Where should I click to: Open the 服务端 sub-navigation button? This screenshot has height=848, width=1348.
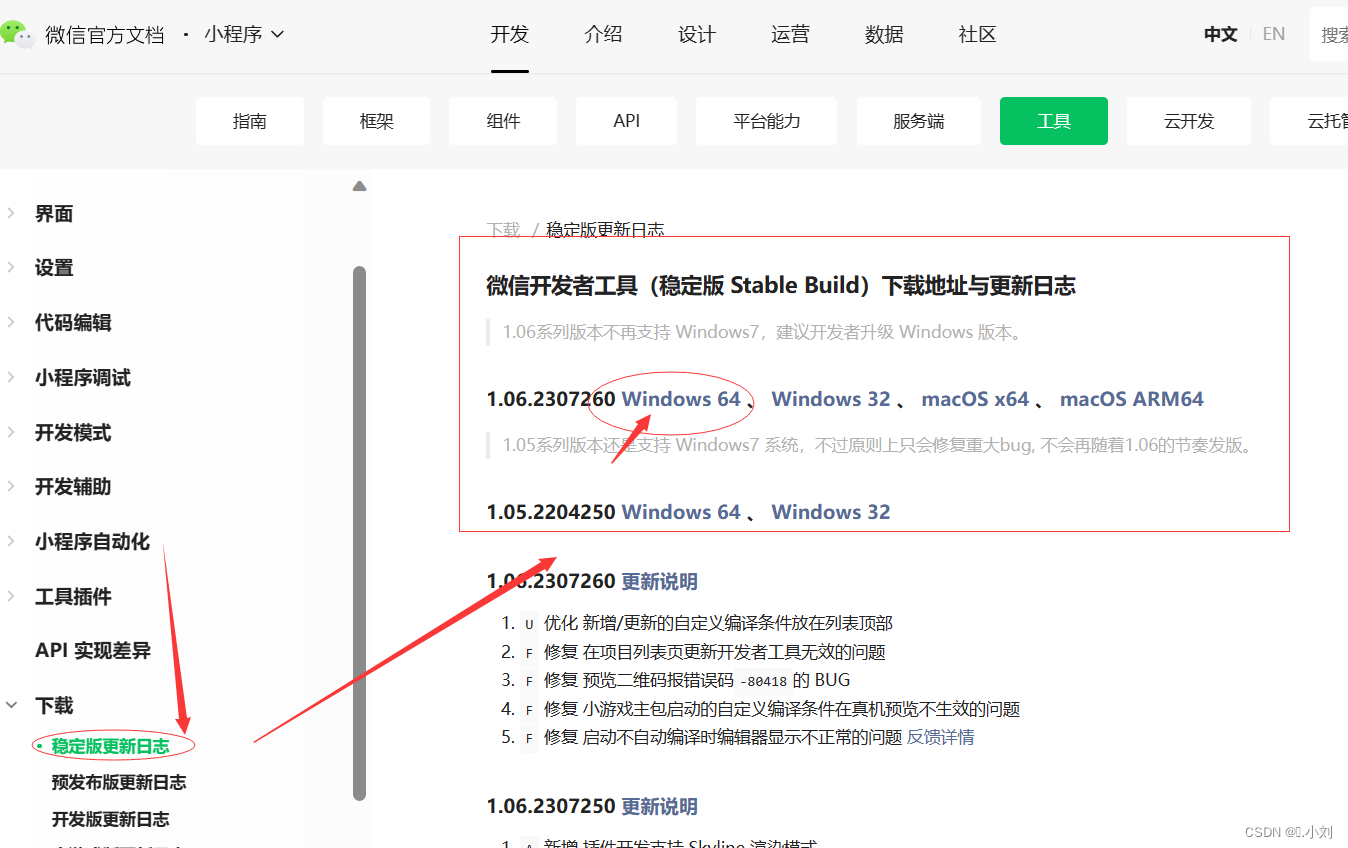(919, 121)
